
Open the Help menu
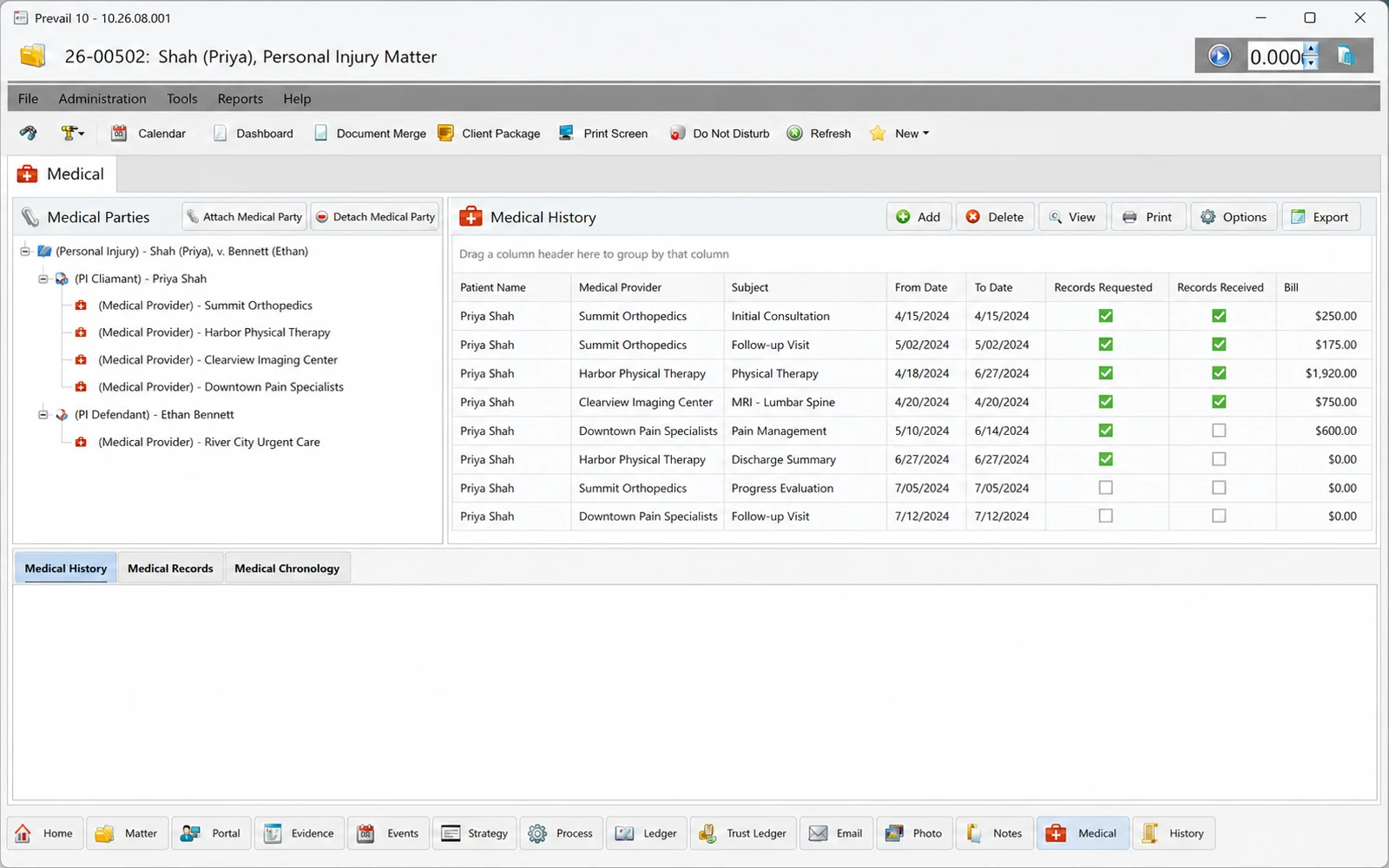point(297,99)
